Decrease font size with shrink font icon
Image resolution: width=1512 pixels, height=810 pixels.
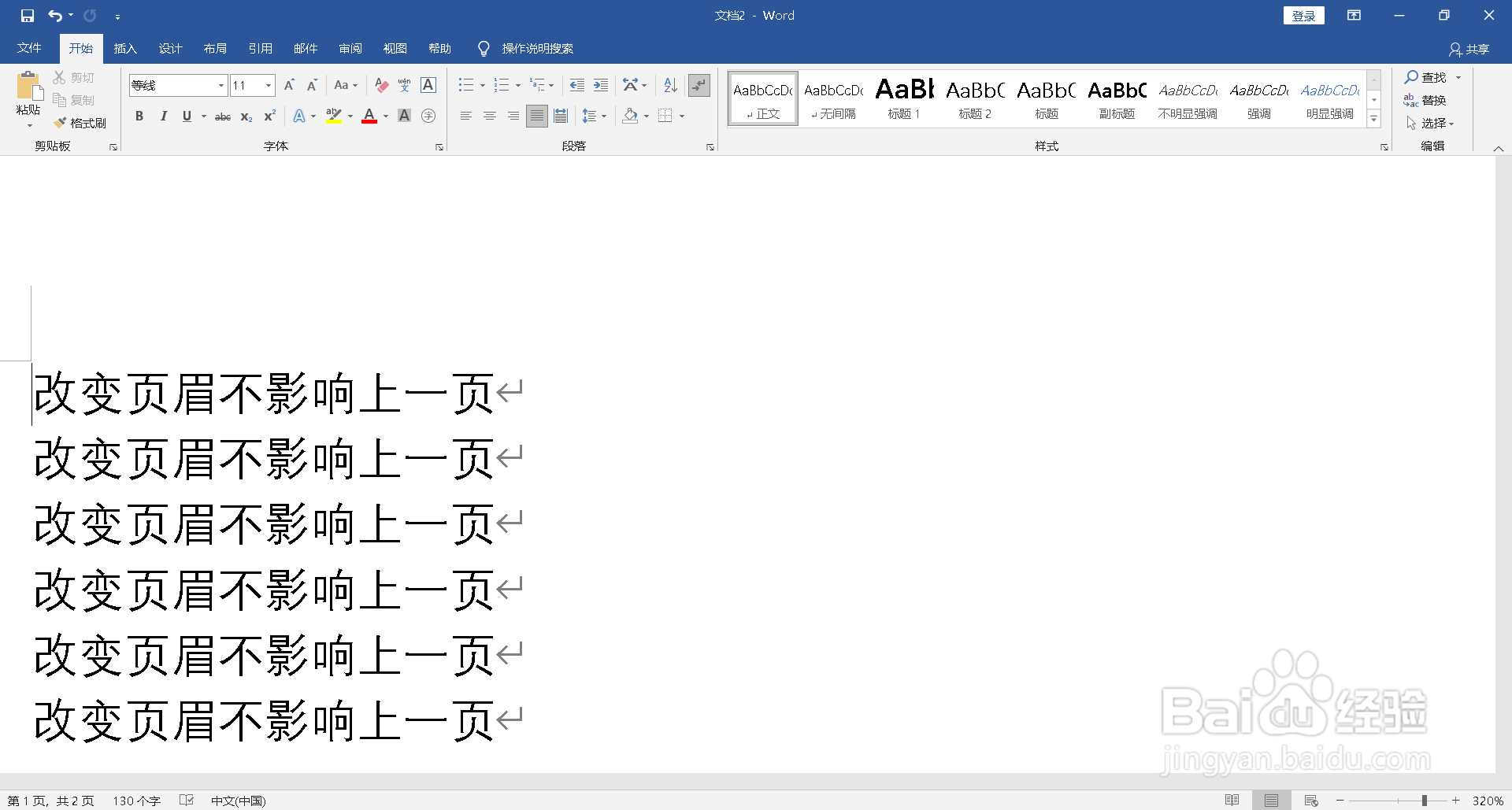point(312,85)
